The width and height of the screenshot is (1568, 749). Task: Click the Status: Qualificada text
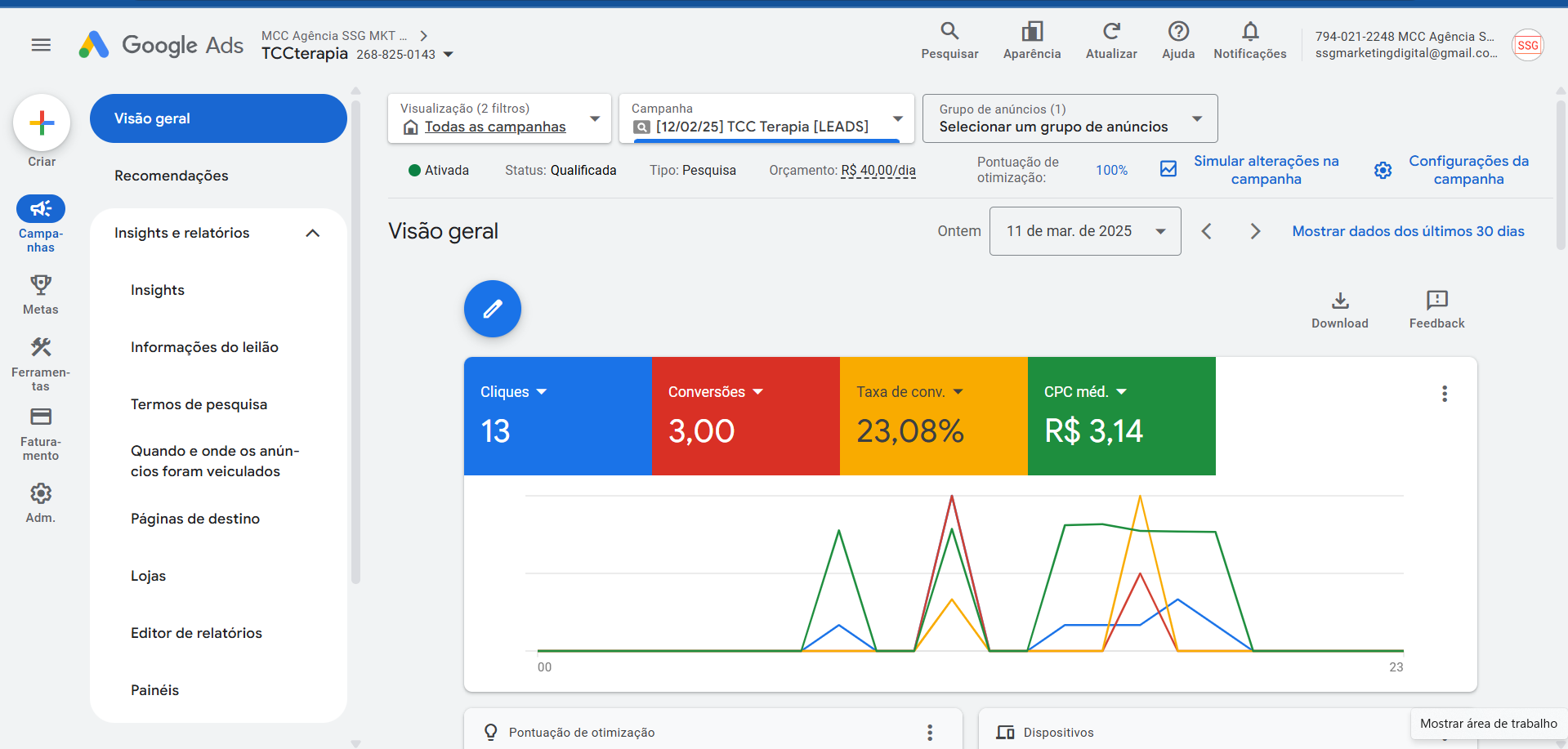tap(561, 170)
